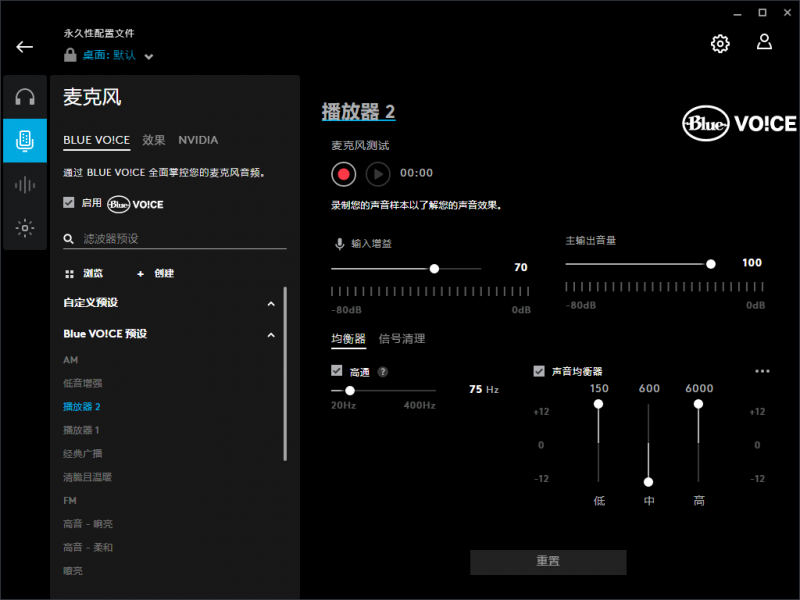This screenshot has width=800, height=600.
Task: Switch to the 信号清理 tab
Action: (x=401, y=339)
